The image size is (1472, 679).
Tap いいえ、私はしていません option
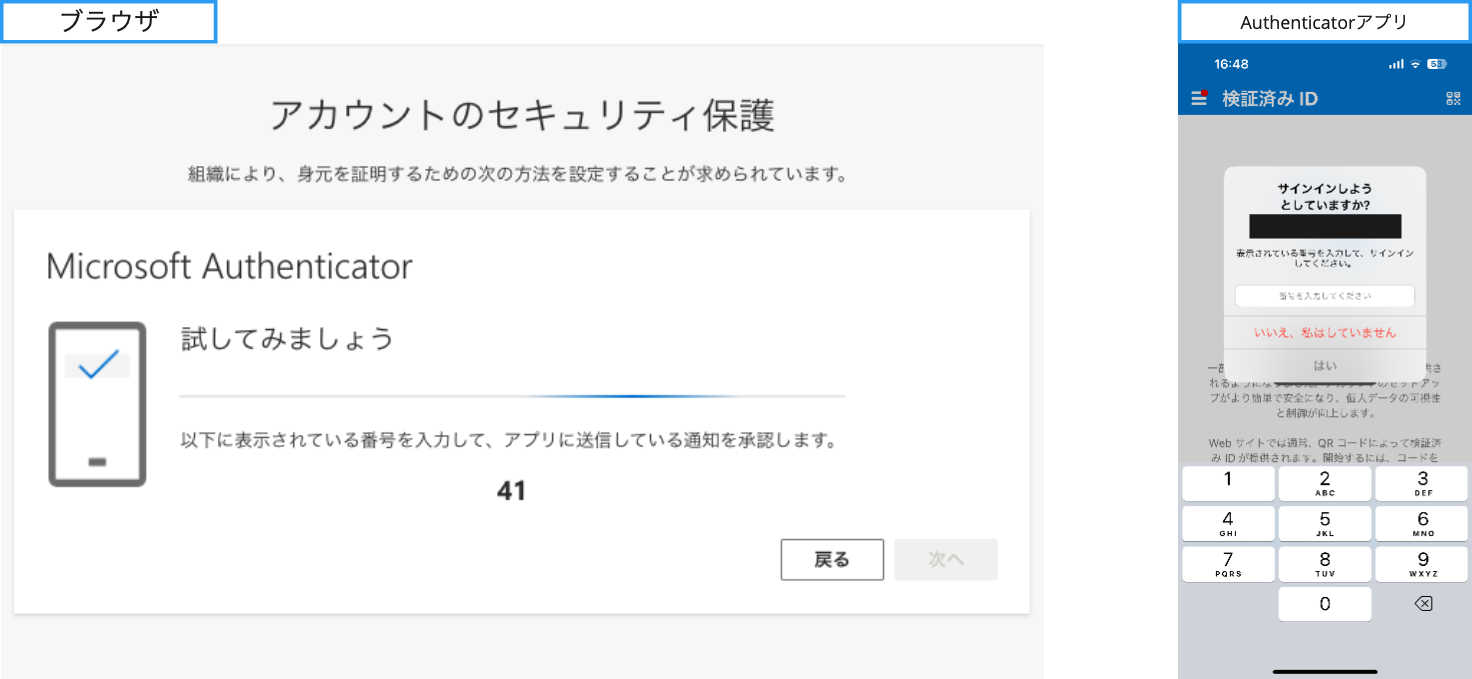click(1325, 332)
